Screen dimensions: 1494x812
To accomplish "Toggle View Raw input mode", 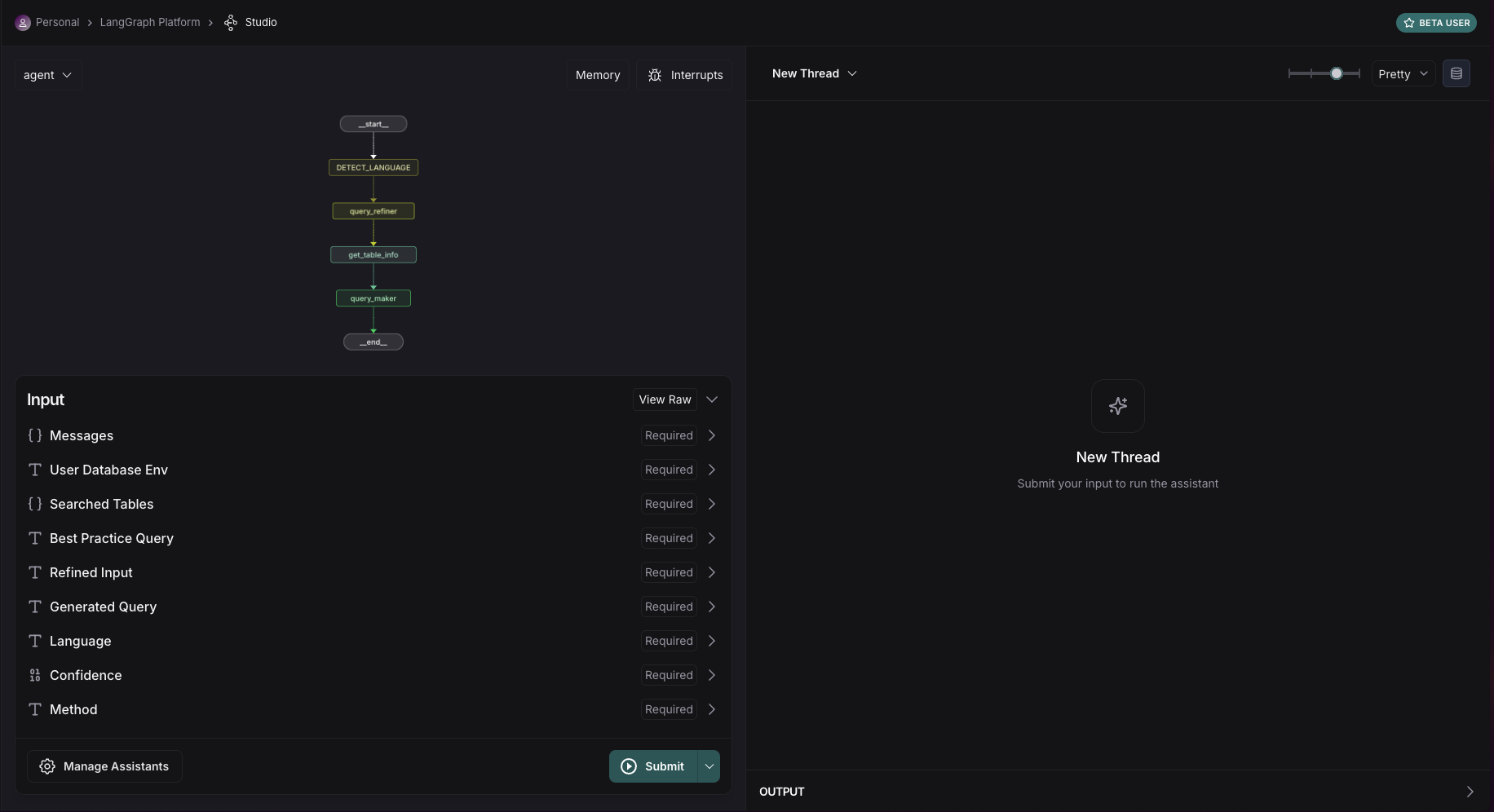I will pos(665,399).
